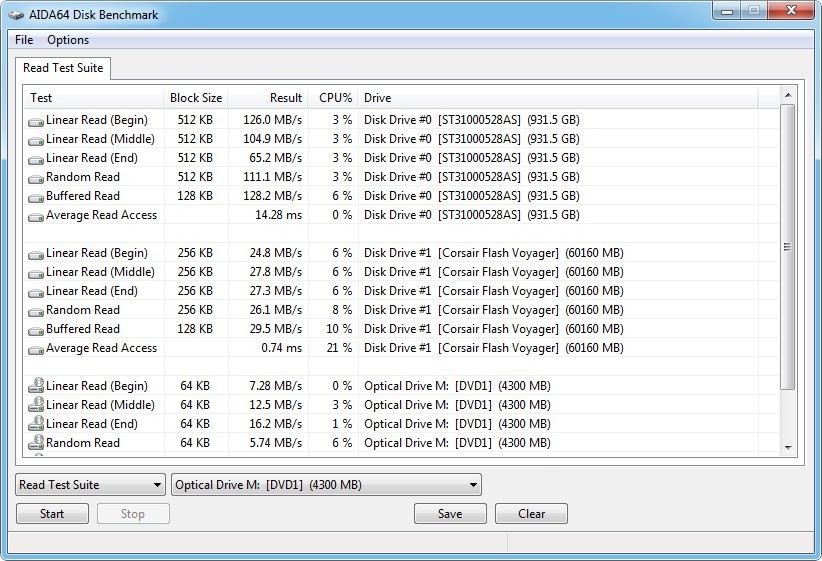Sort by the CPU% column header

(x=333, y=98)
